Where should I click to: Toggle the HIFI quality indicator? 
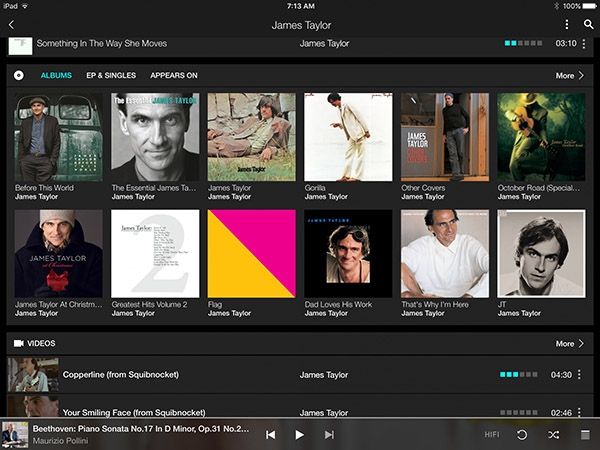click(x=492, y=435)
